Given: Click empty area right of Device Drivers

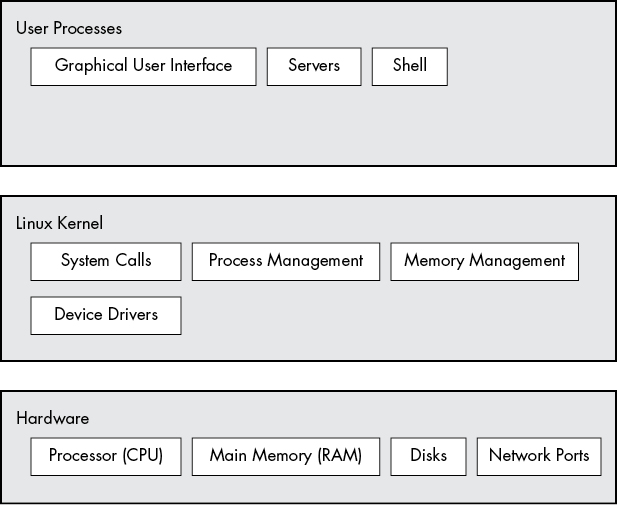Looking at the screenshot, I should 400,315.
